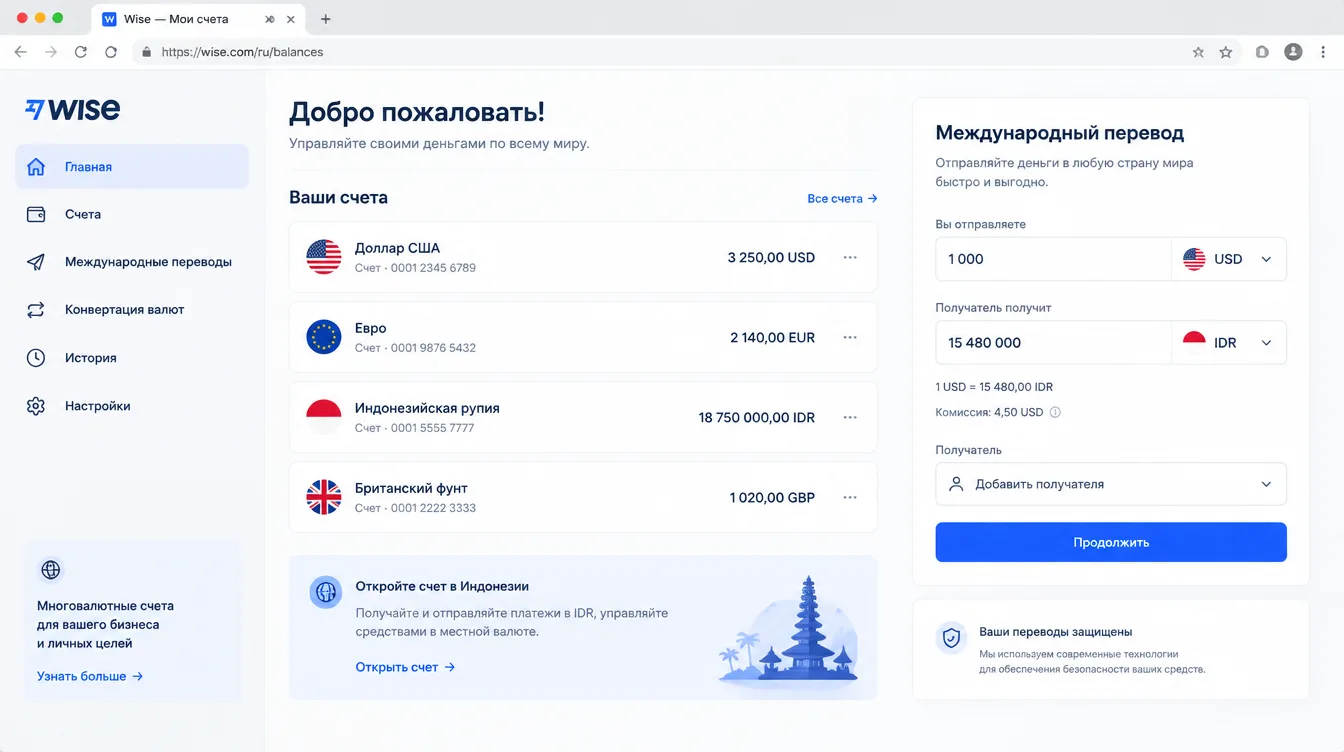Click the Indonesian flag on the рупия account
1344x752 pixels.
pos(324,417)
